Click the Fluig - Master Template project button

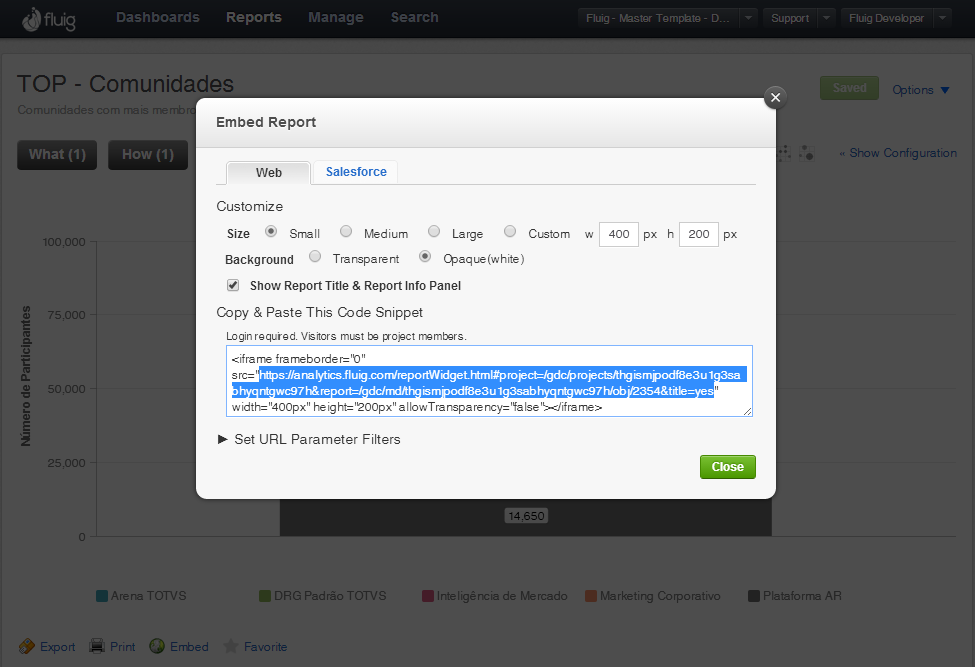(658, 18)
